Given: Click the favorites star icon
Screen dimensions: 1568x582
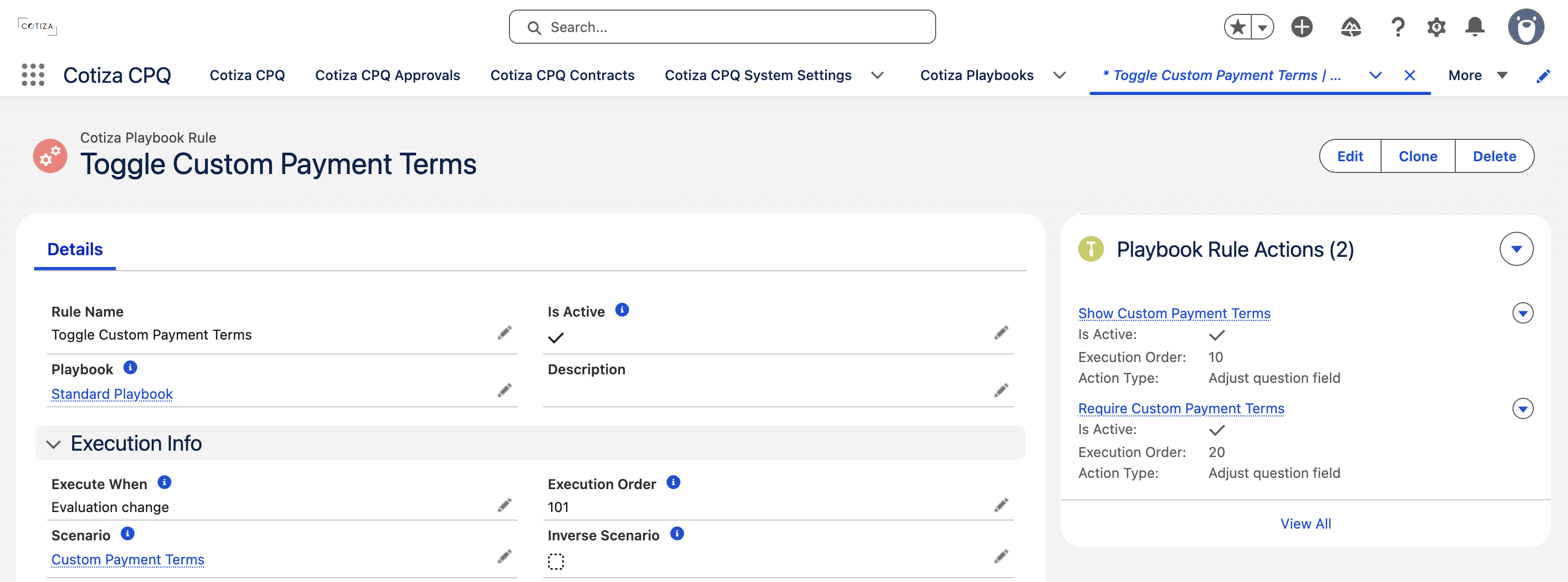Looking at the screenshot, I should click(x=1237, y=27).
